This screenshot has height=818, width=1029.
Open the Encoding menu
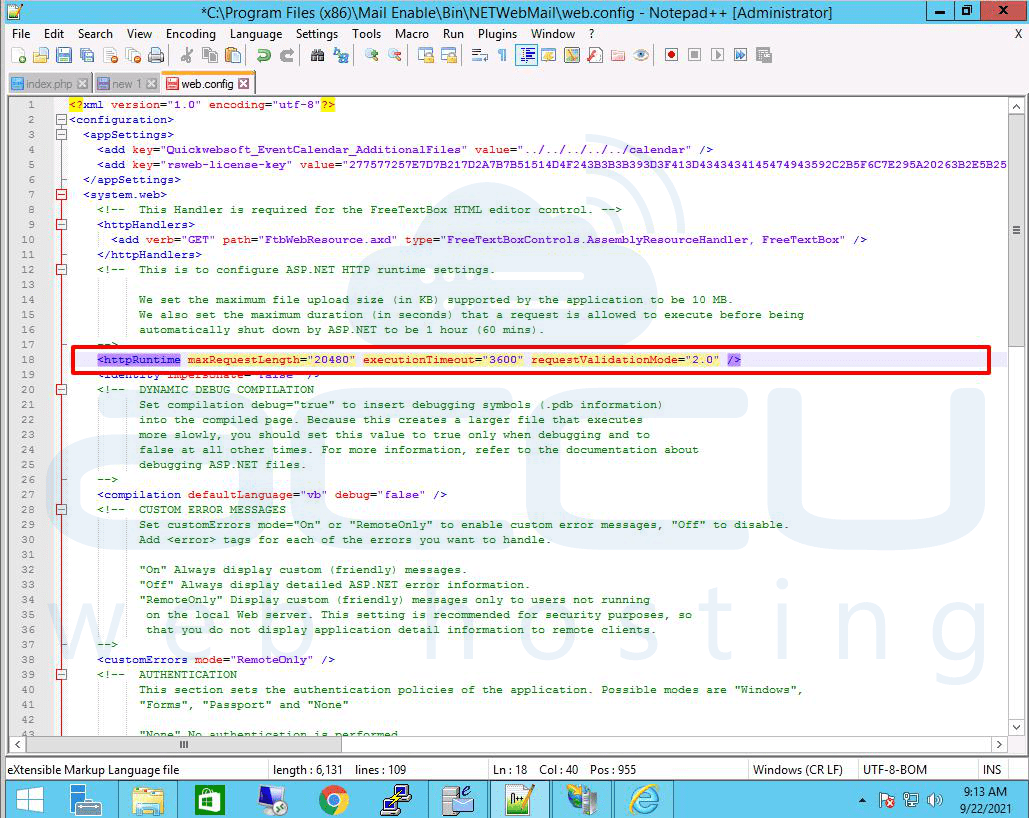(x=190, y=33)
